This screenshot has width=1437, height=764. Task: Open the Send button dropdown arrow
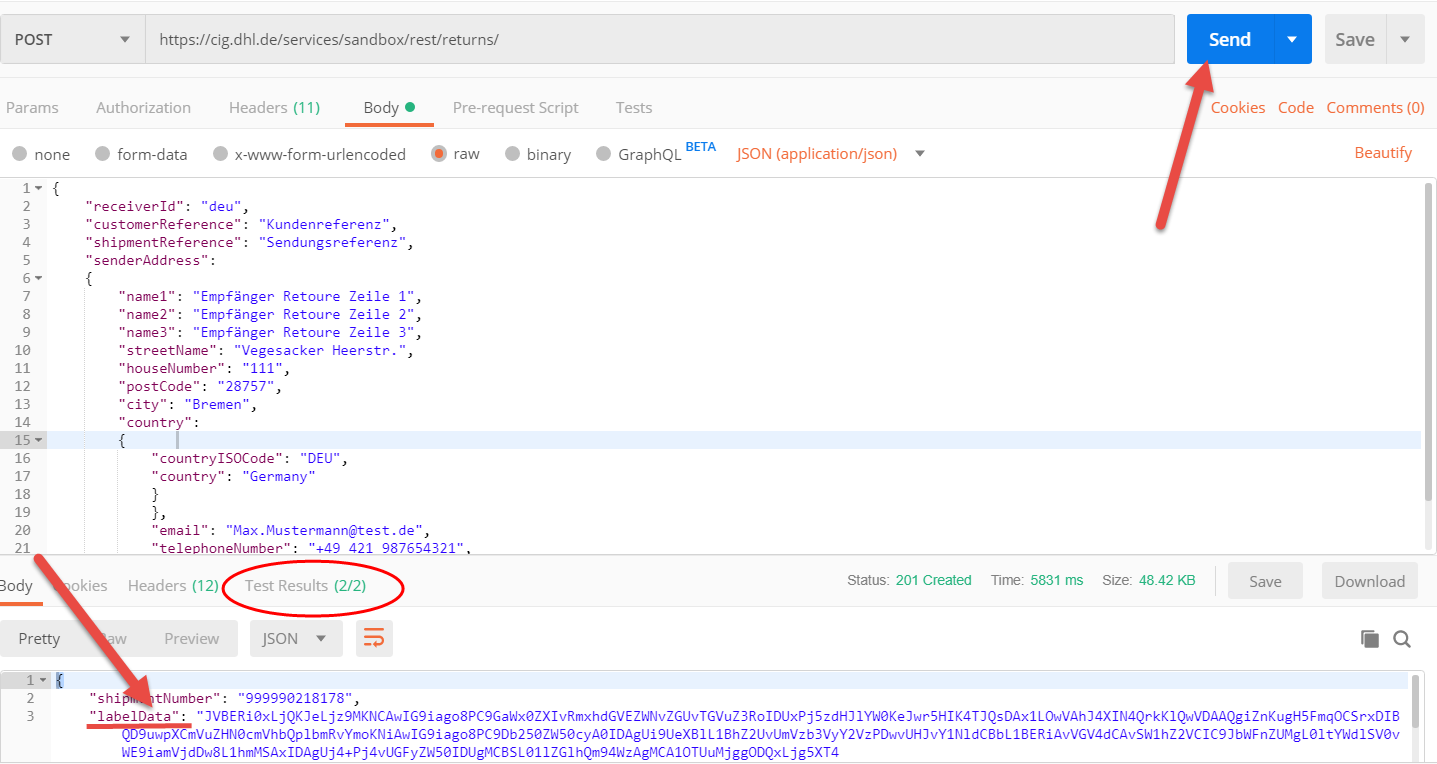[x=1290, y=38]
